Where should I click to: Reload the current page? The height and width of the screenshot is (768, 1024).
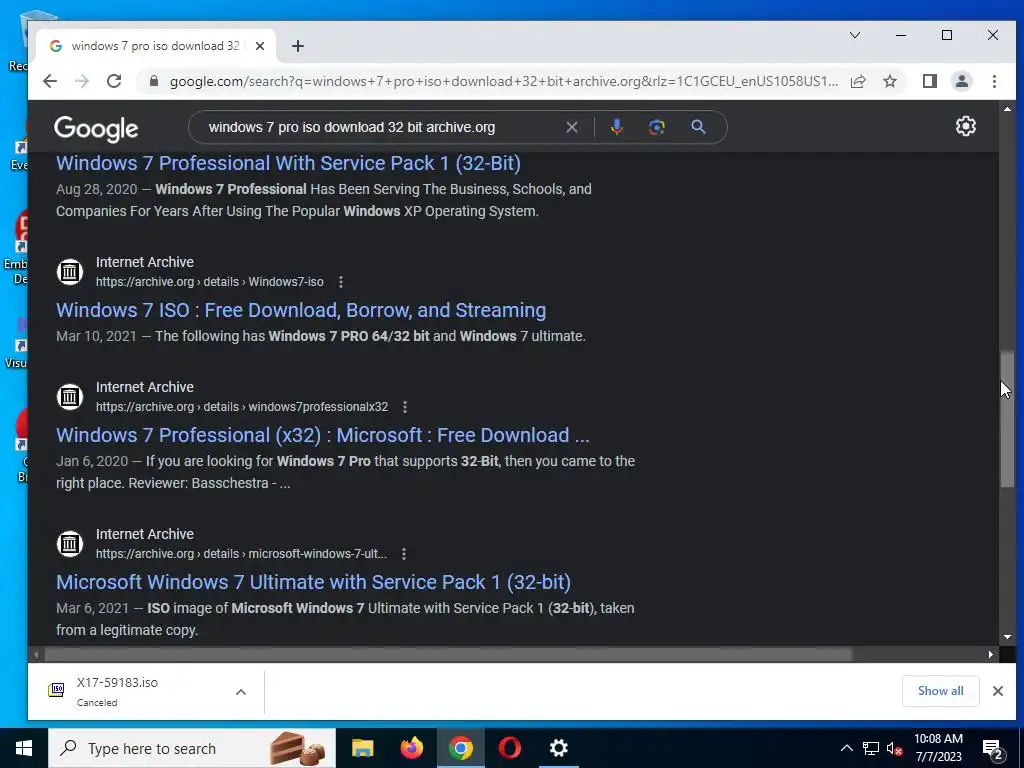[114, 81]
